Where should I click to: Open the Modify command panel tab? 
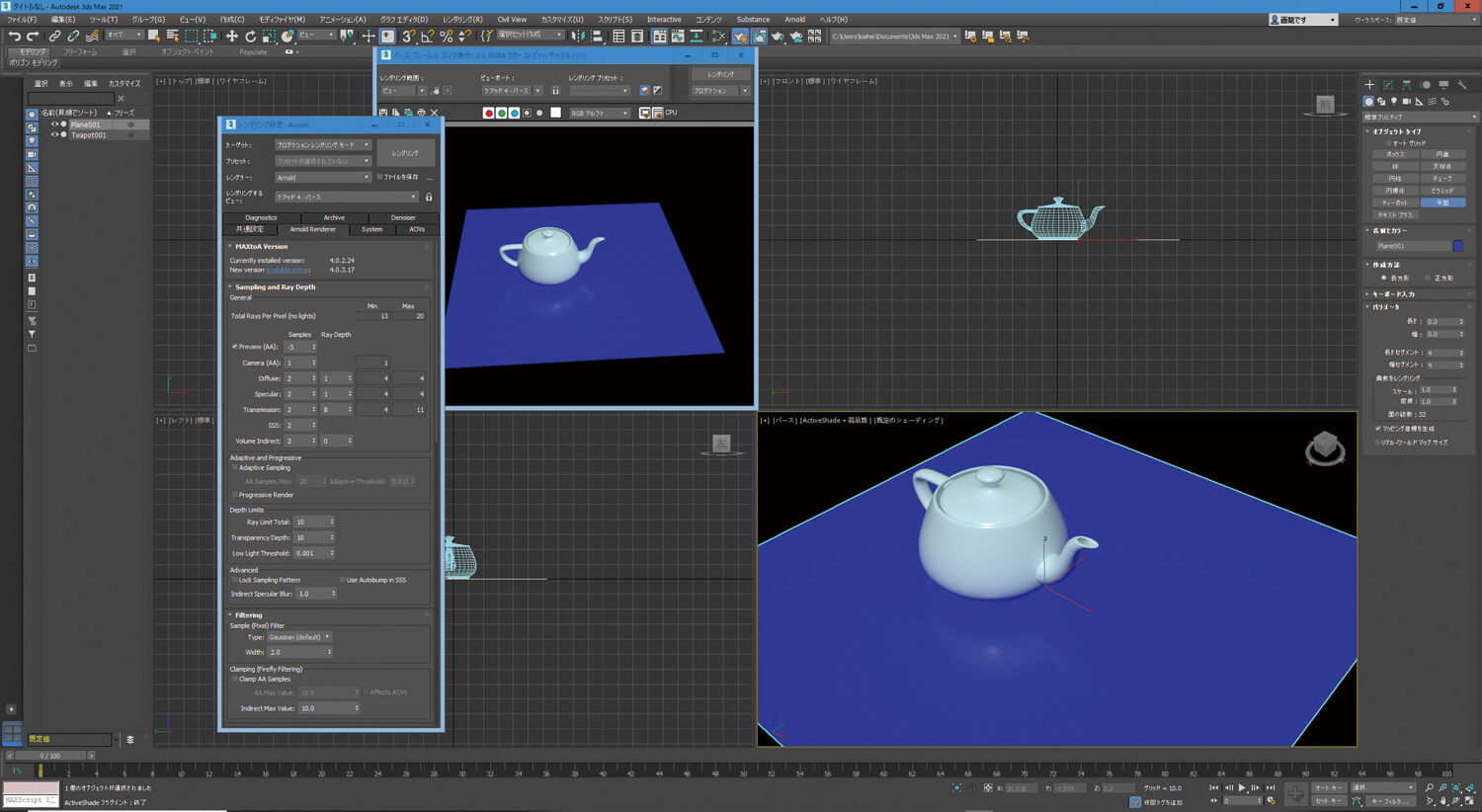click(x=1388, y=85)
